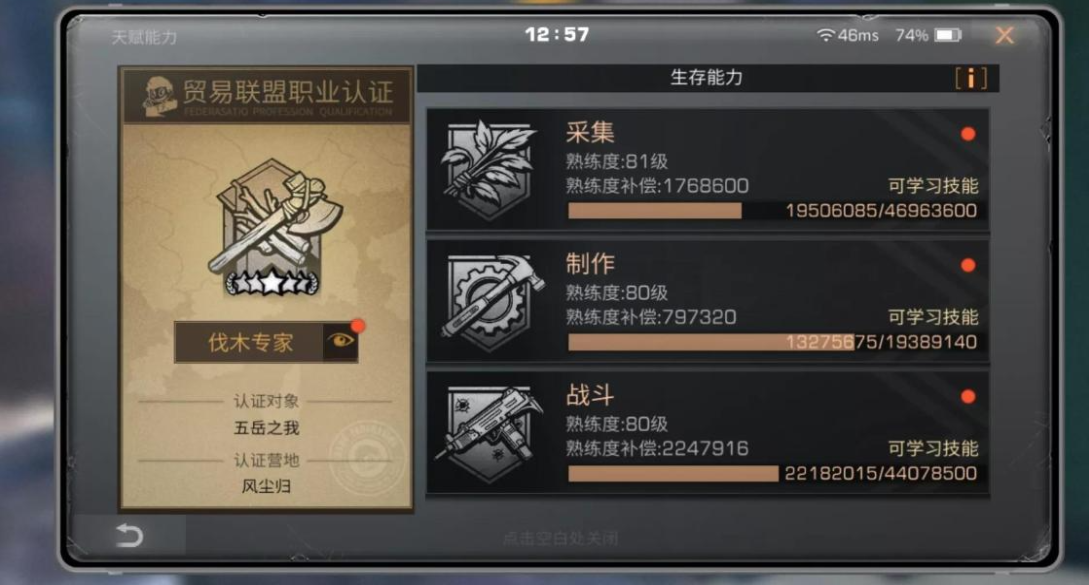The image size is (1089, 585).
Task: Open the info icon beside 生存能力
Action: tap(971, 79)
